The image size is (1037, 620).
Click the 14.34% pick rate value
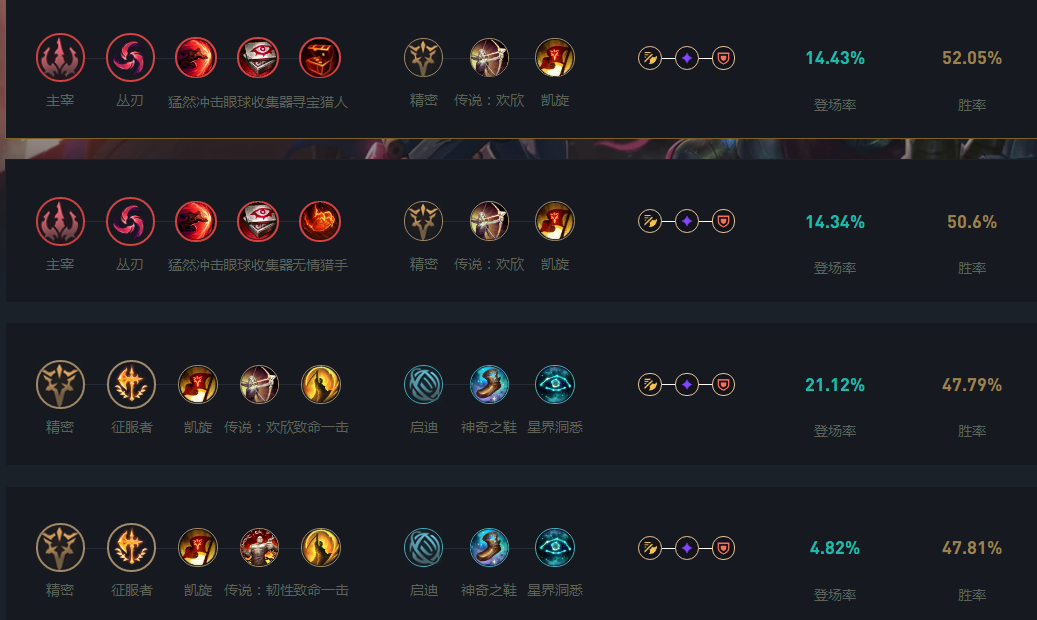[x=833, y=222]
